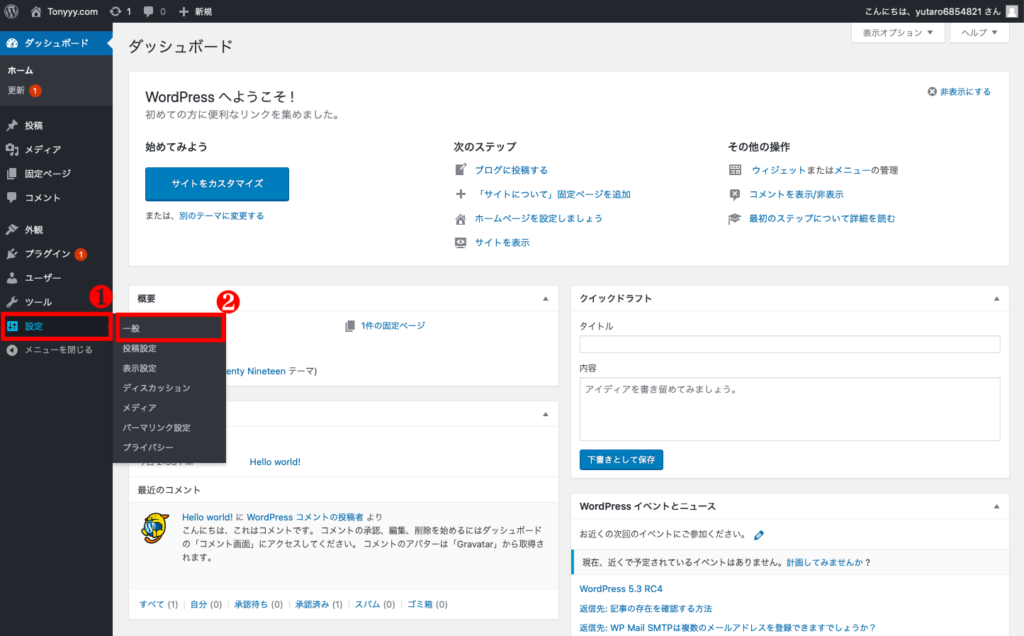Click the edit icon beside ブログに投稿する
This screenshot has width=1024, height=636.
coord(460,170)
